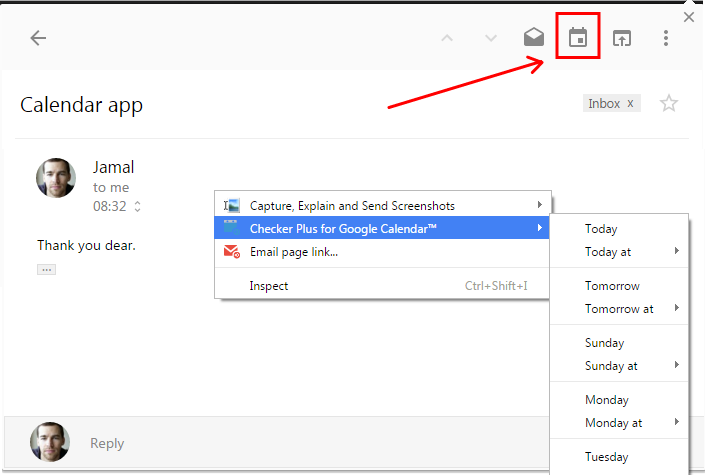This screenshot has width=707, height=475.
Task: Click the profile photo beside Reply
Action: point(50,442)
